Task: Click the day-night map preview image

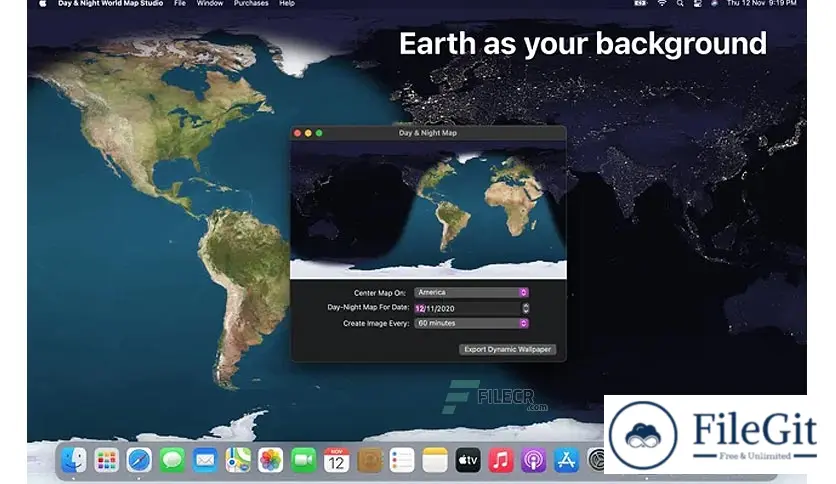Action: pos(428,209)
